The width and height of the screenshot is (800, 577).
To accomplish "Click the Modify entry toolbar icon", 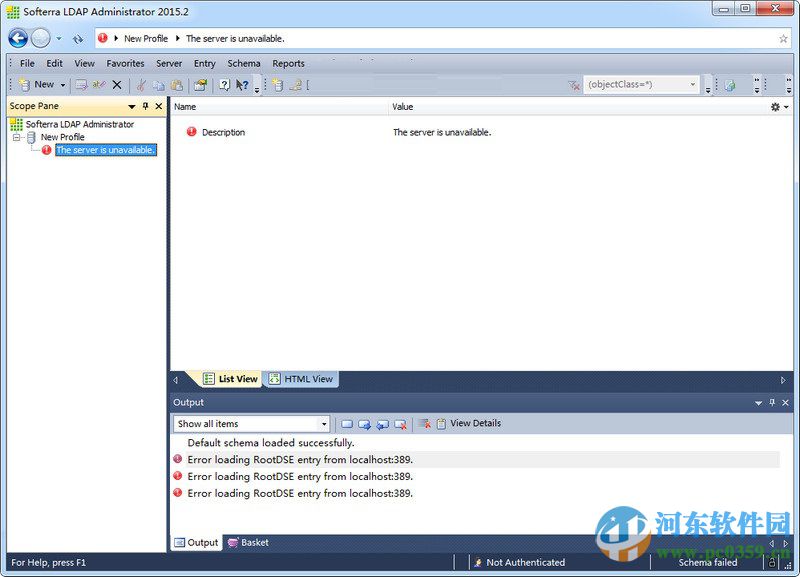I will 81,85.
